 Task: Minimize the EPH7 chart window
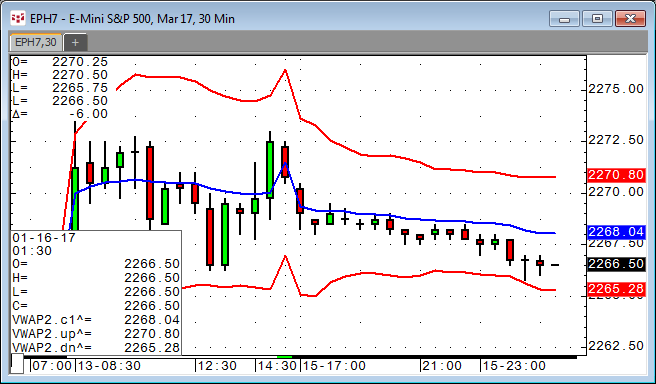564,19
